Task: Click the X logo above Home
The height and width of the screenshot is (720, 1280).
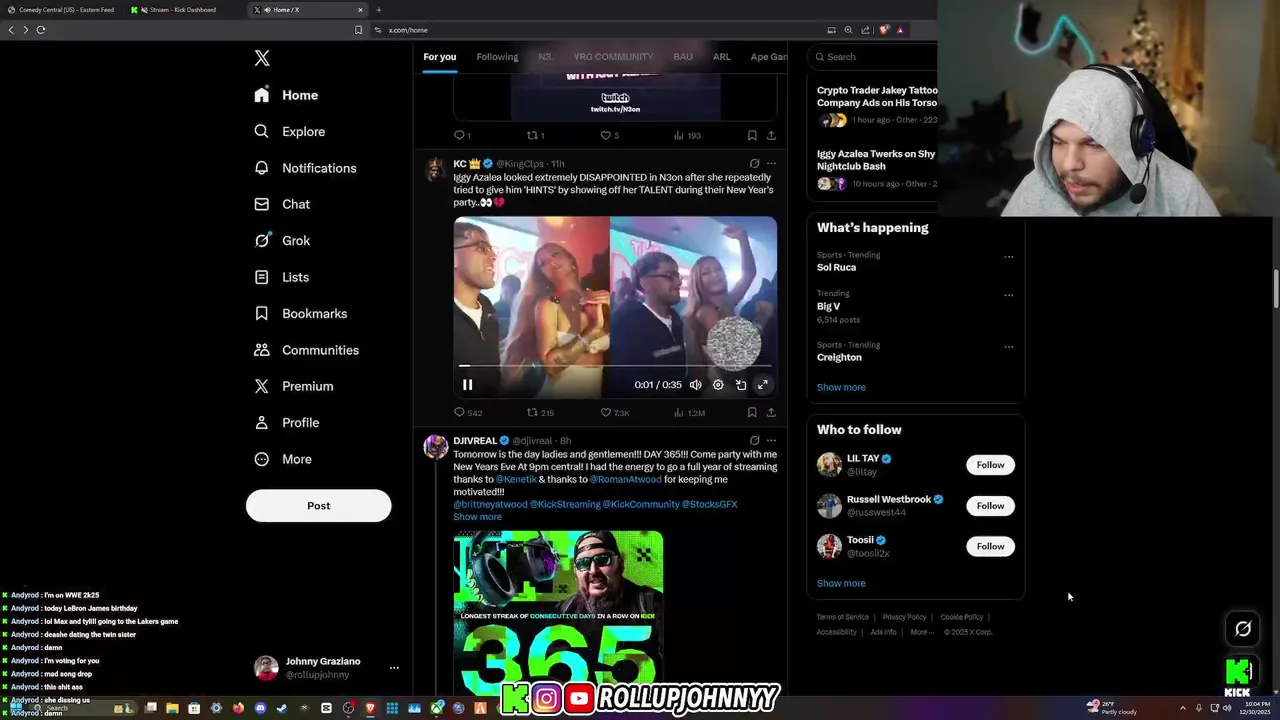Action: point(262,58)
